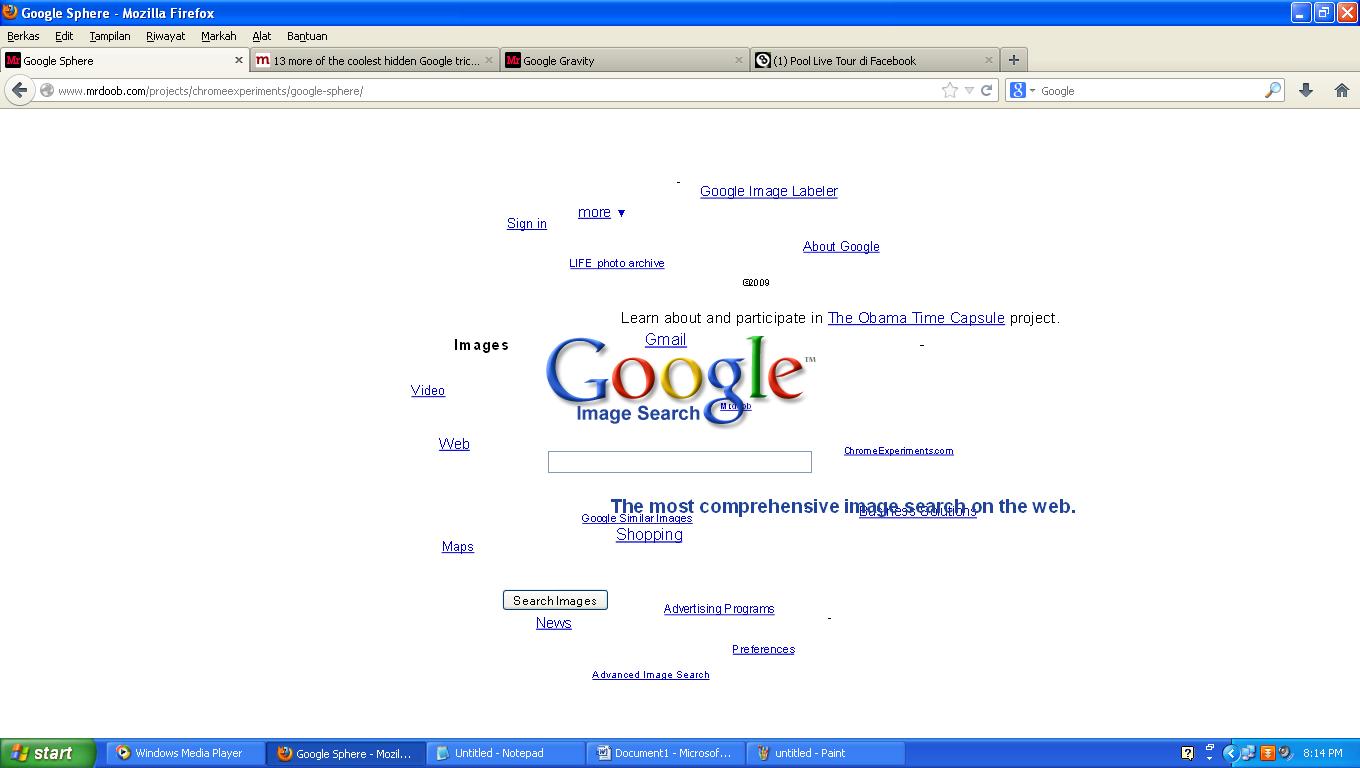Close the Pool Live Tour tab
This screenshot has height=768, width=1360.
click(x=989, y=60)
